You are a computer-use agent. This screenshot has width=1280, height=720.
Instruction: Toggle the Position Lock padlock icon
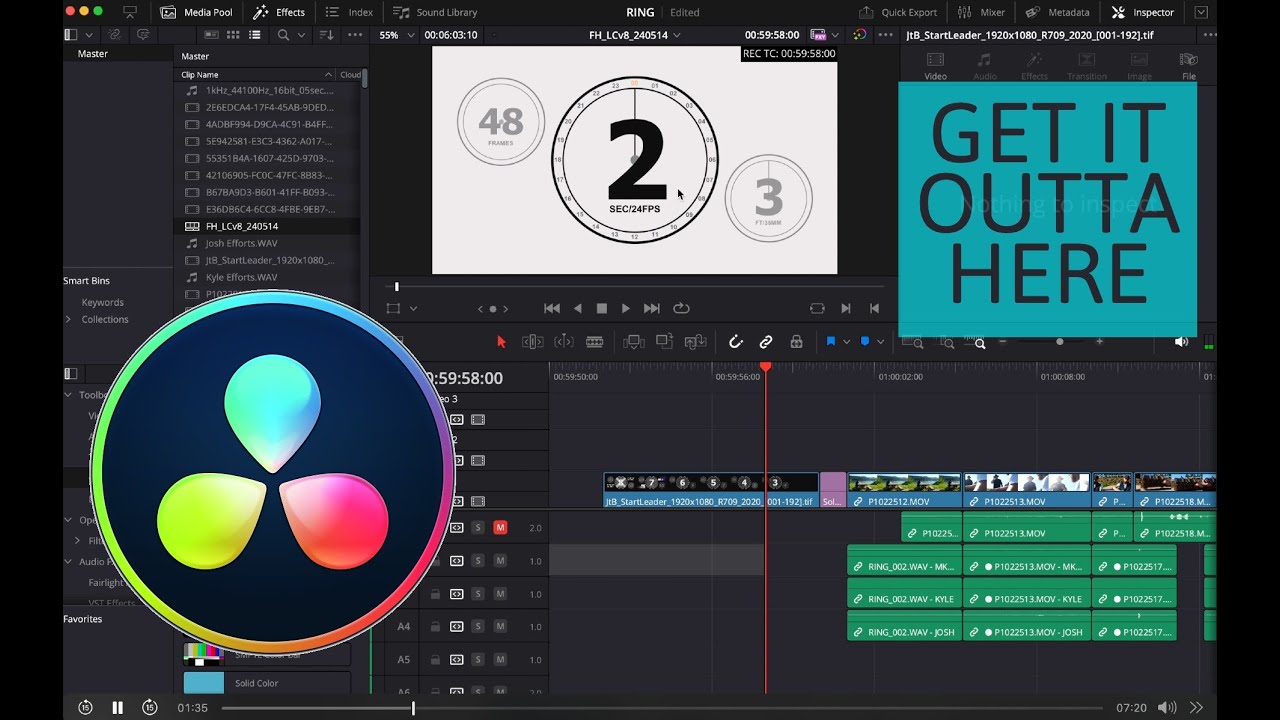[x=796, y=342]
